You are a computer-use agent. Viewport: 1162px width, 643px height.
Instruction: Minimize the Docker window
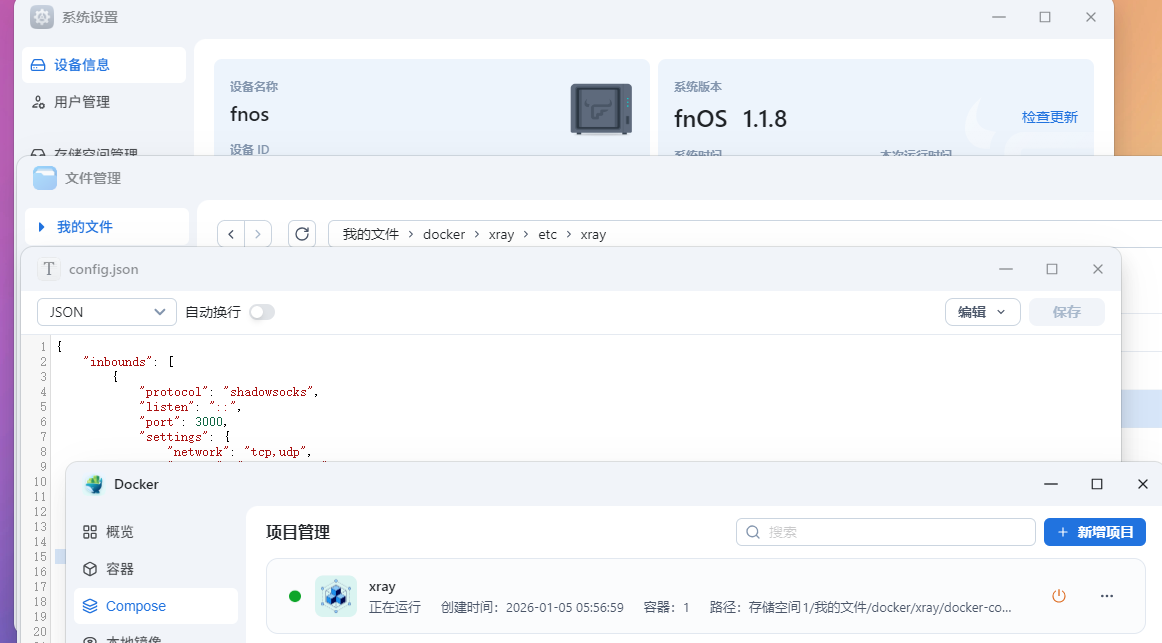tap(1051, 484)
